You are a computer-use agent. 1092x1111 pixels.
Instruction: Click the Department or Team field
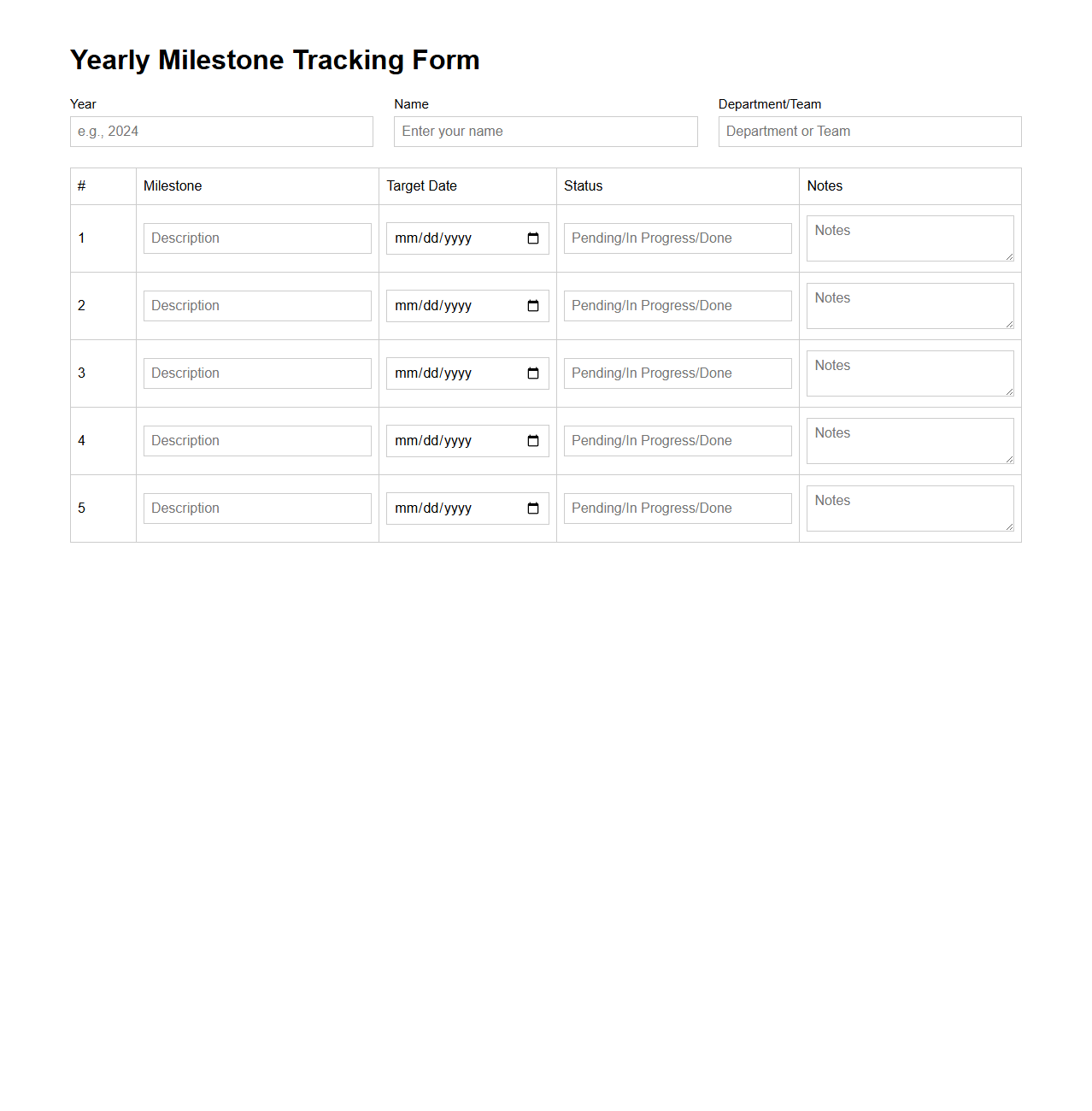[869, 132]
